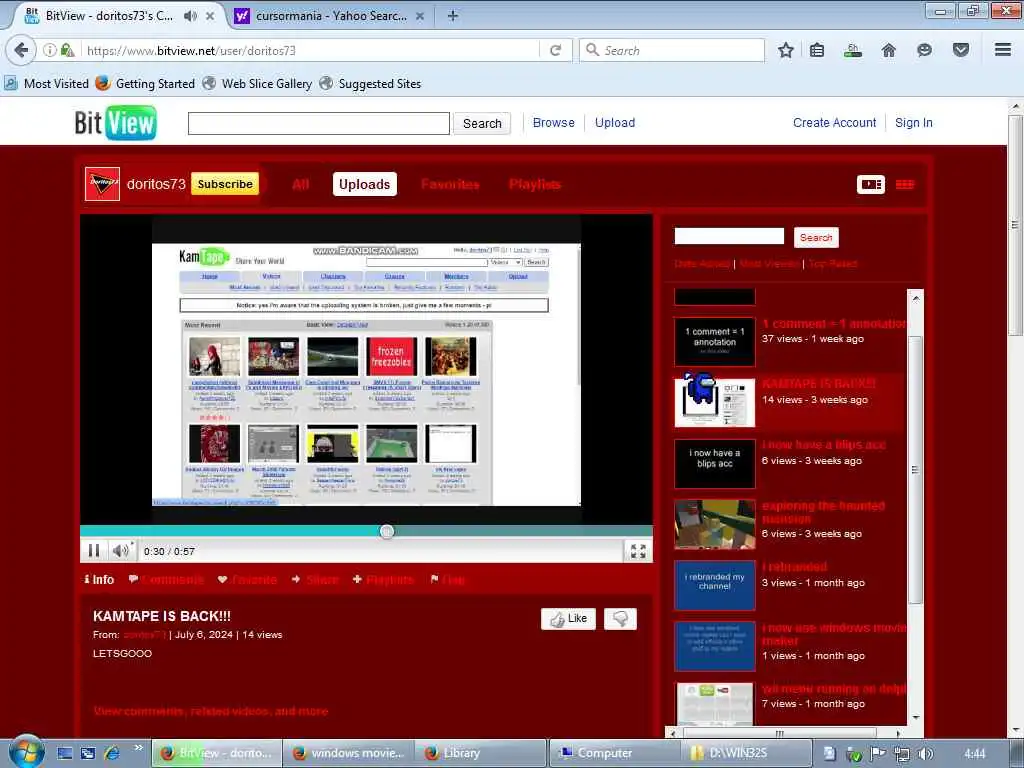Click the thumbs-down dislike button
The width and height of the screenshot is (1024, 768).
point(620,618)
